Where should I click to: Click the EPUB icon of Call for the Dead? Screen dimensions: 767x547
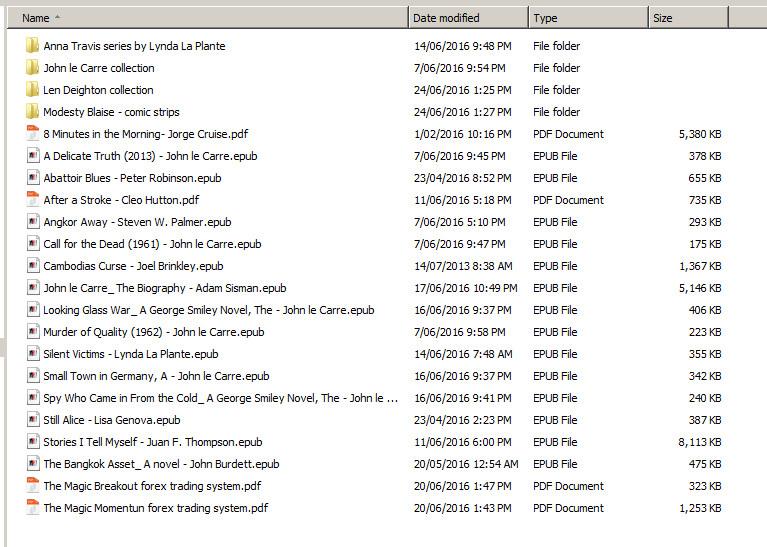(x=32, y=244)
